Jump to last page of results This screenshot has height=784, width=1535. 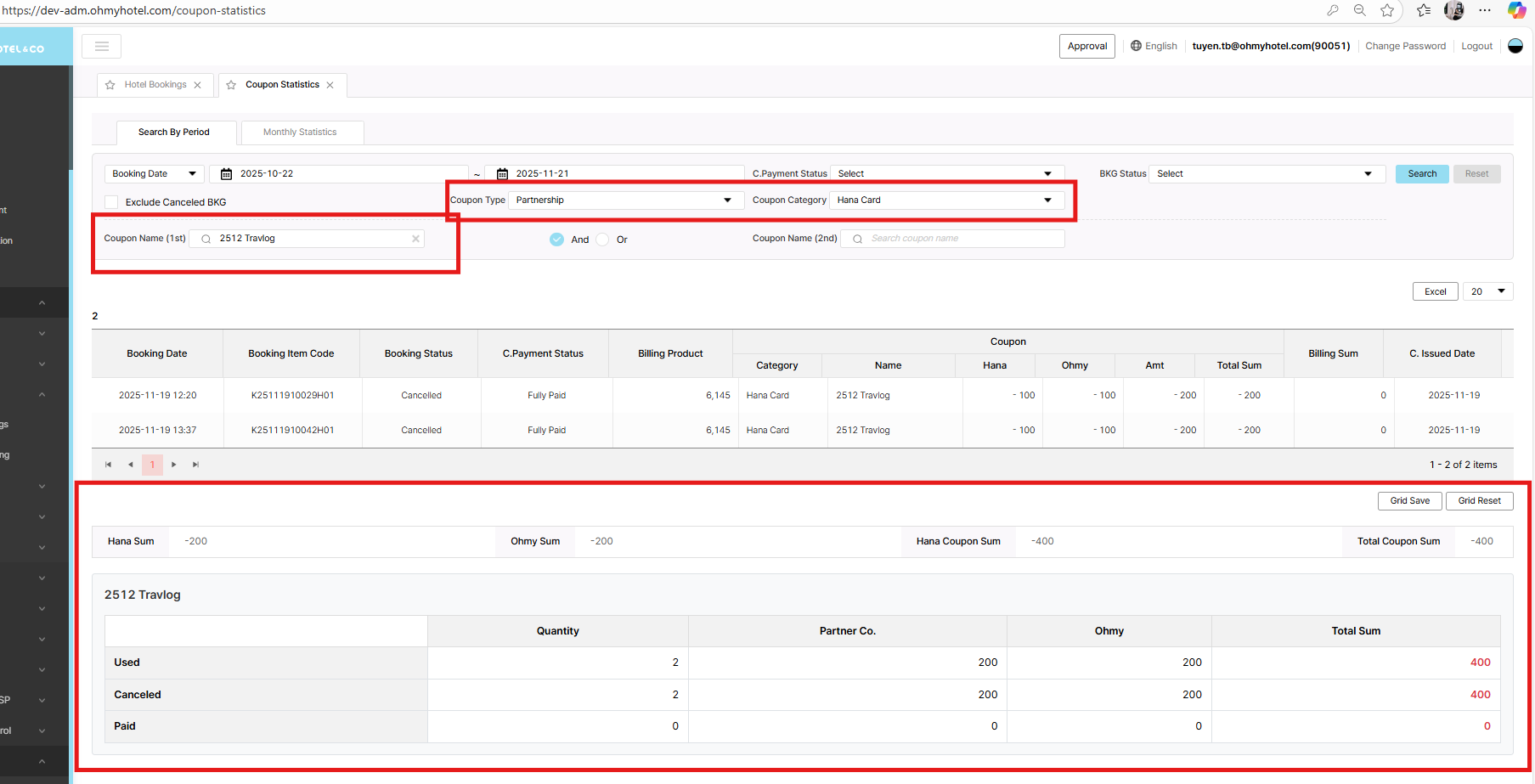(x=195, y=465)
